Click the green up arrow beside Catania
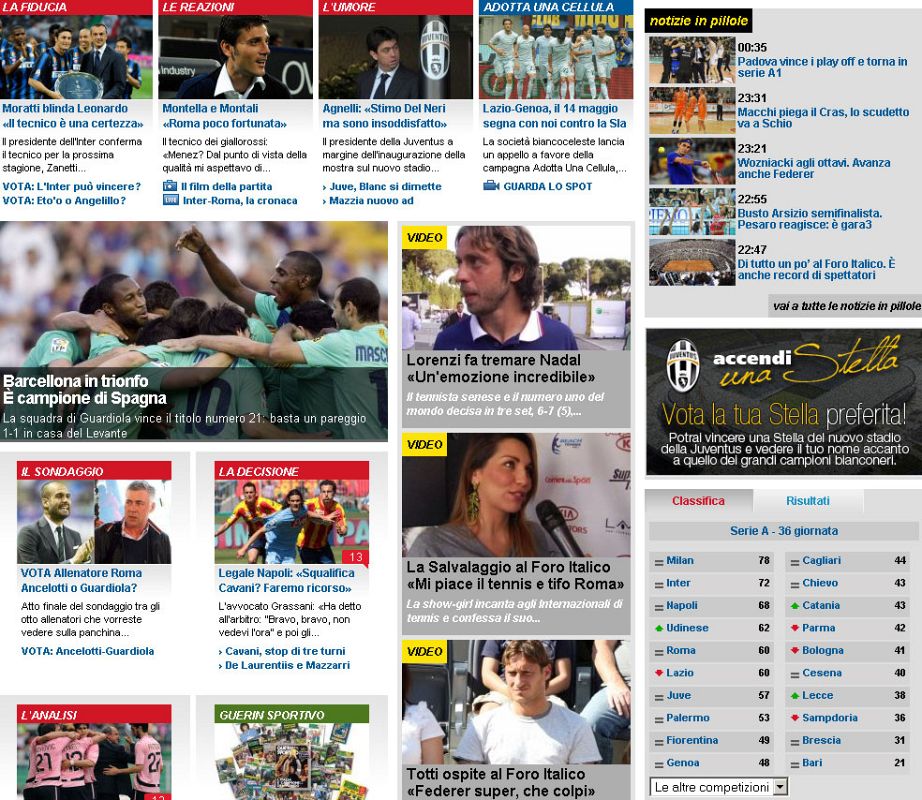 (x=794, y=606)
